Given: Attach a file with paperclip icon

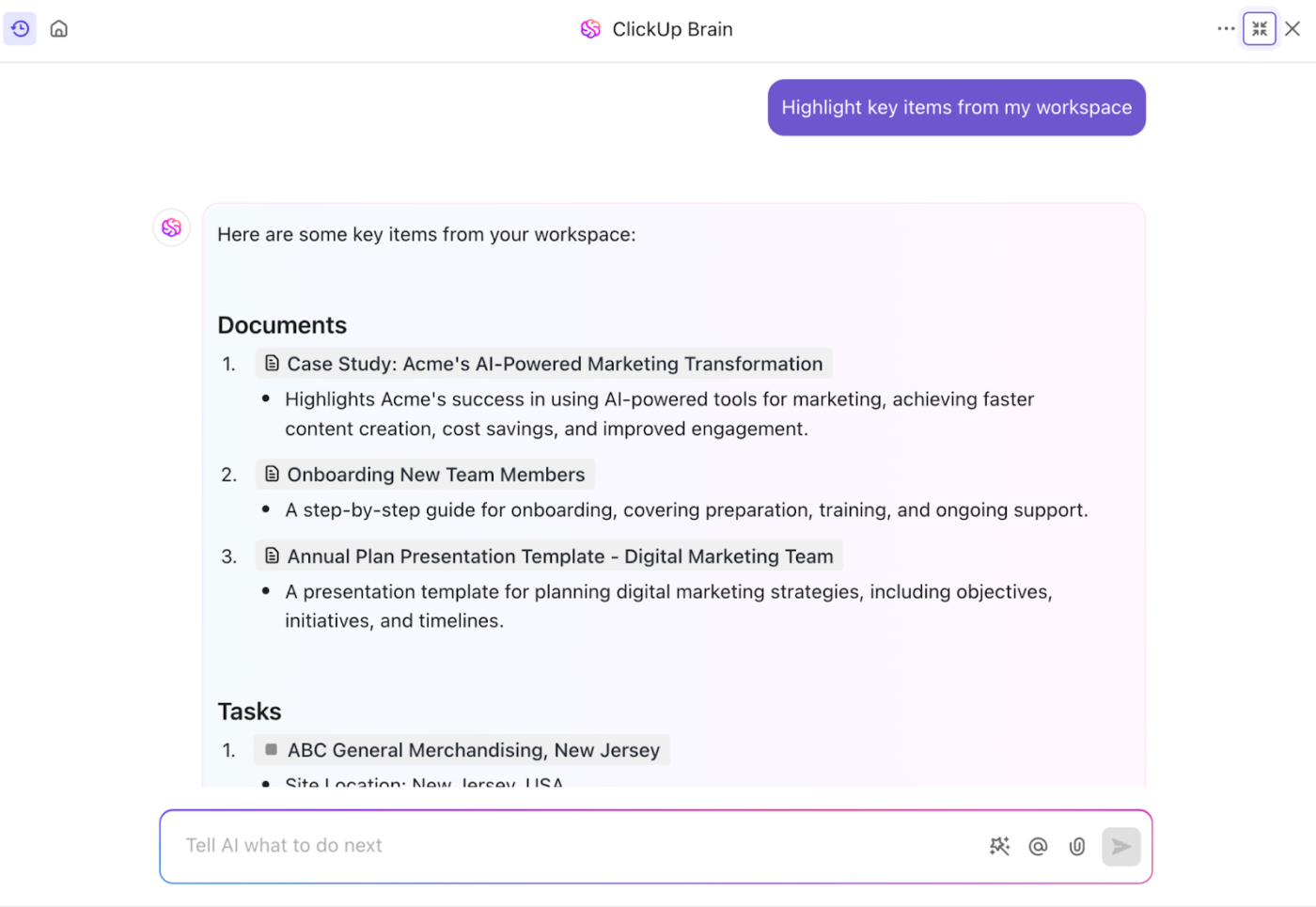Looking at the screenshot, I should tap(1077, 846).
